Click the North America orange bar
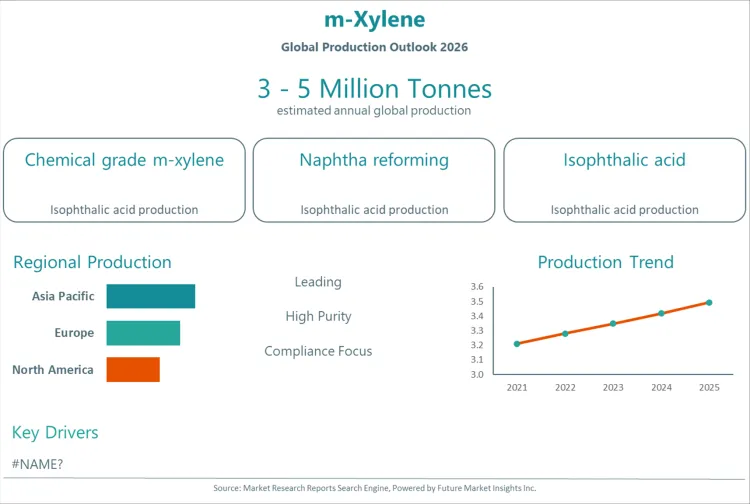750x504 pixels. (133, 370)
